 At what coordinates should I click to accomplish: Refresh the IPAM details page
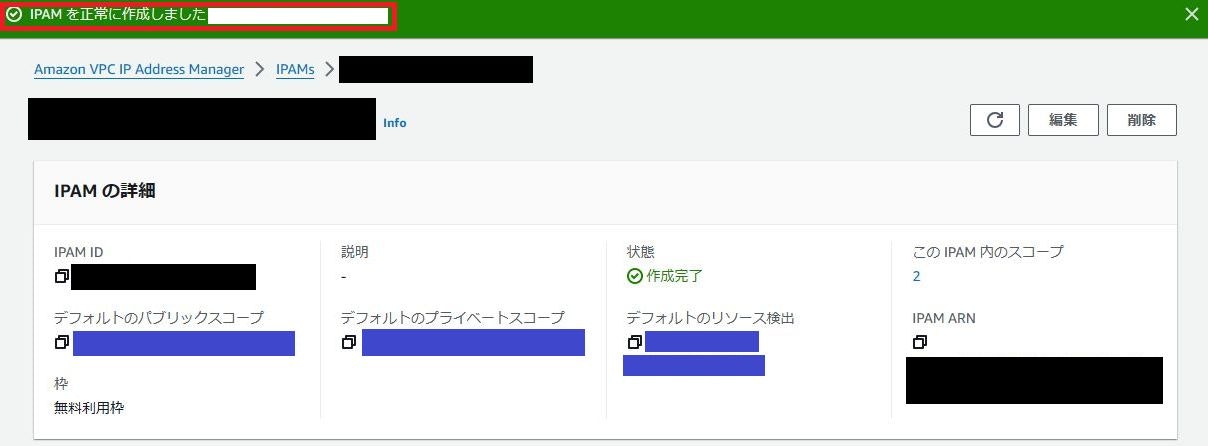coord(995,120)
